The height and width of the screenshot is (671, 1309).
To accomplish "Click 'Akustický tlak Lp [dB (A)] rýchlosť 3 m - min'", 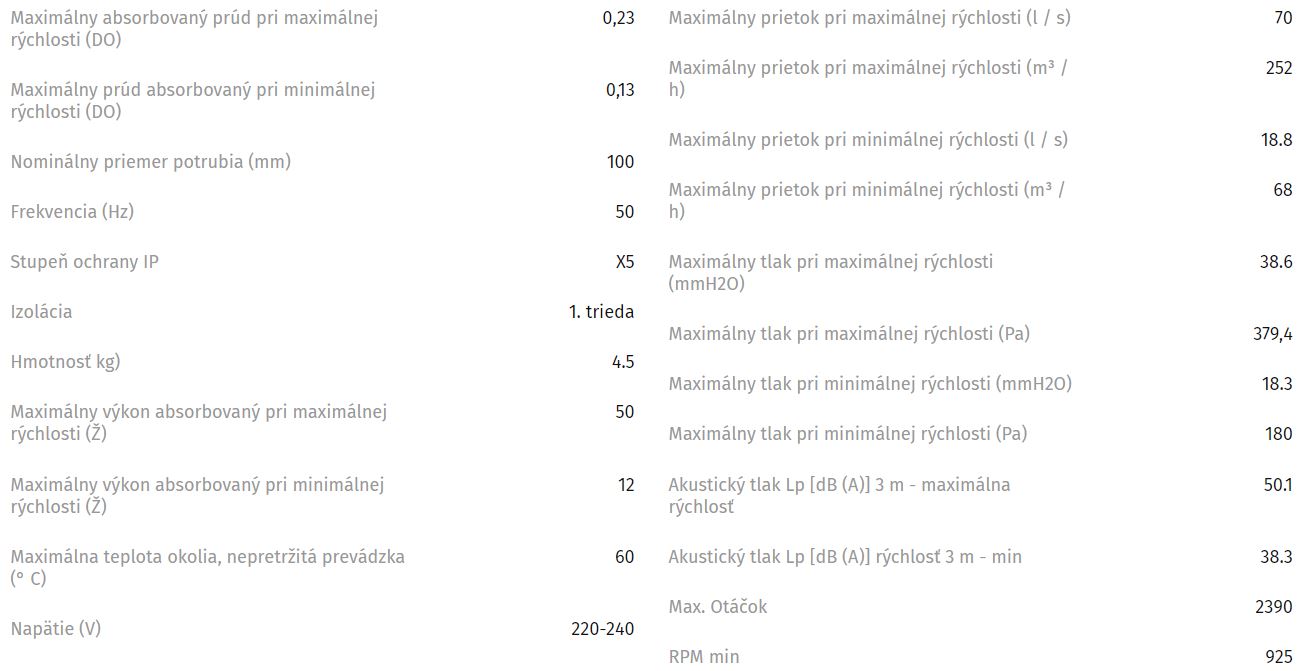I will click(845, 556).
